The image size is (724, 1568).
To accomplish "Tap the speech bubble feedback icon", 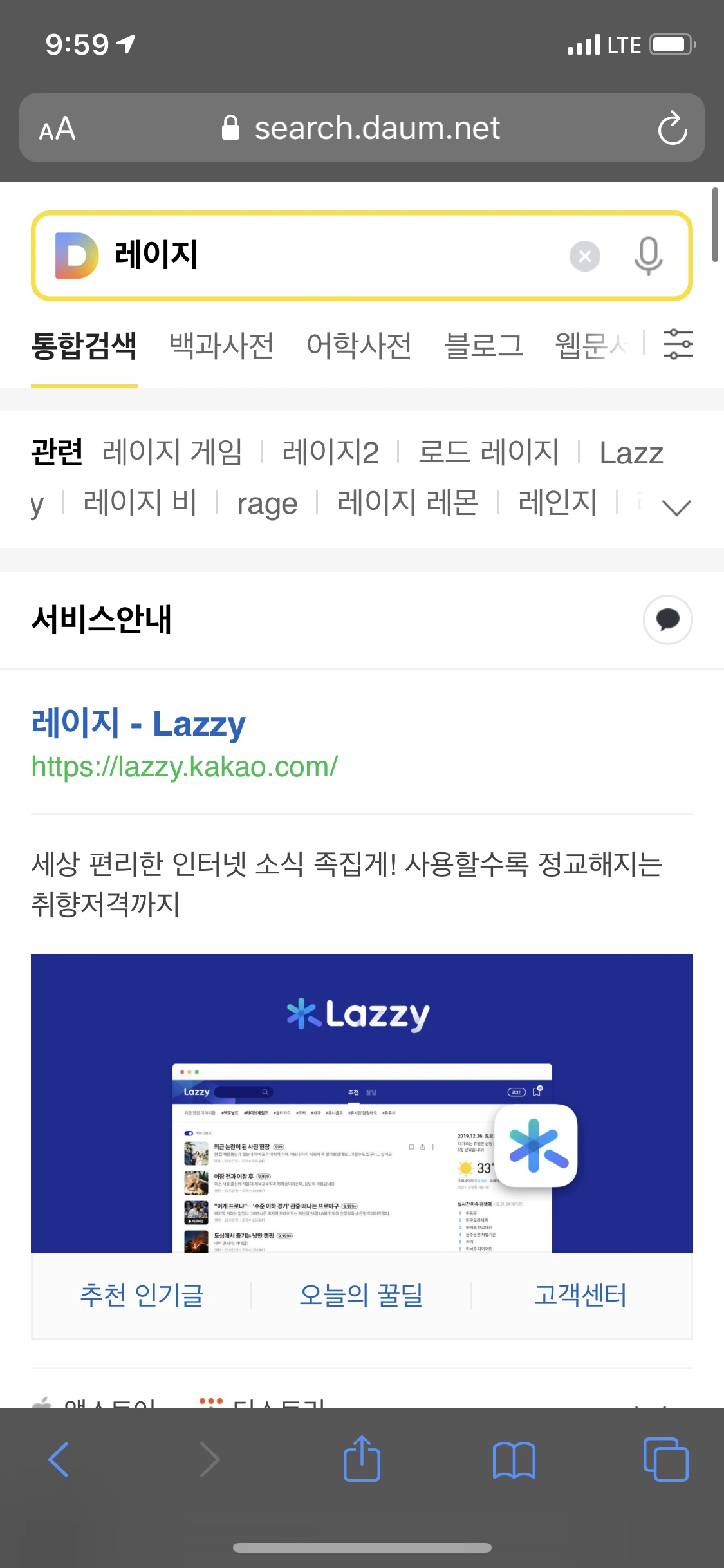I will (x=668, y=619).
